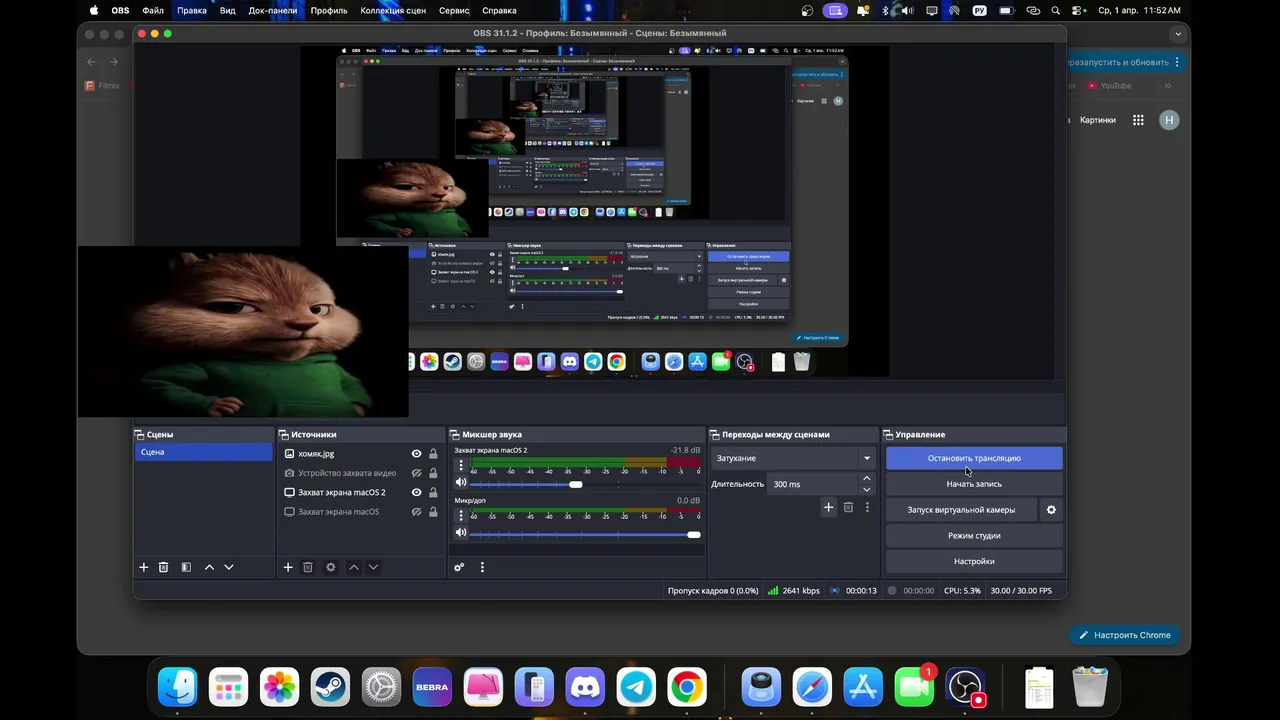Viewport: 1280px width, 720px height.
Task: Open the Файл menu
Action: (153, 11)
